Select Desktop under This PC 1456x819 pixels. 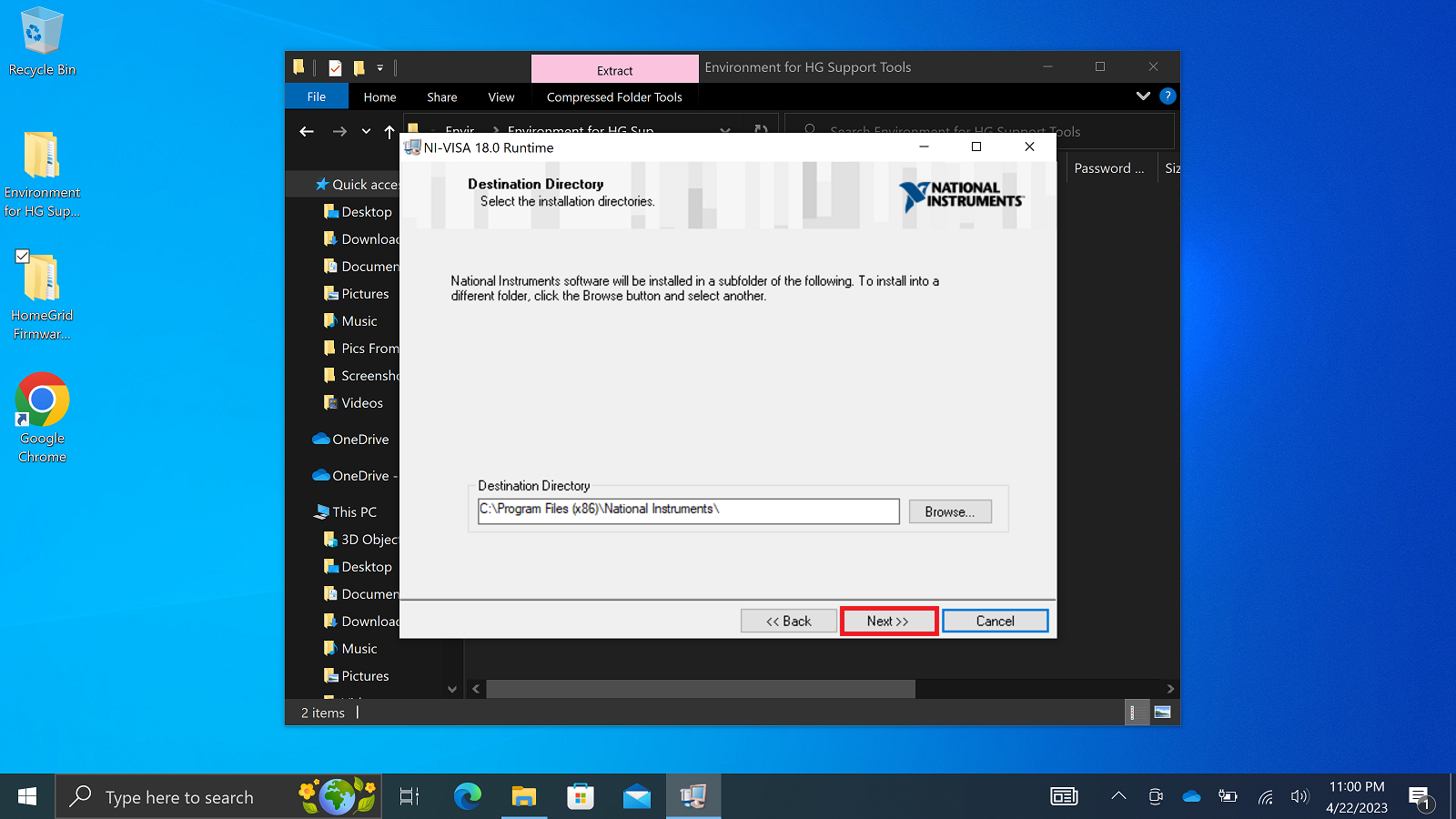click(358, 566)
